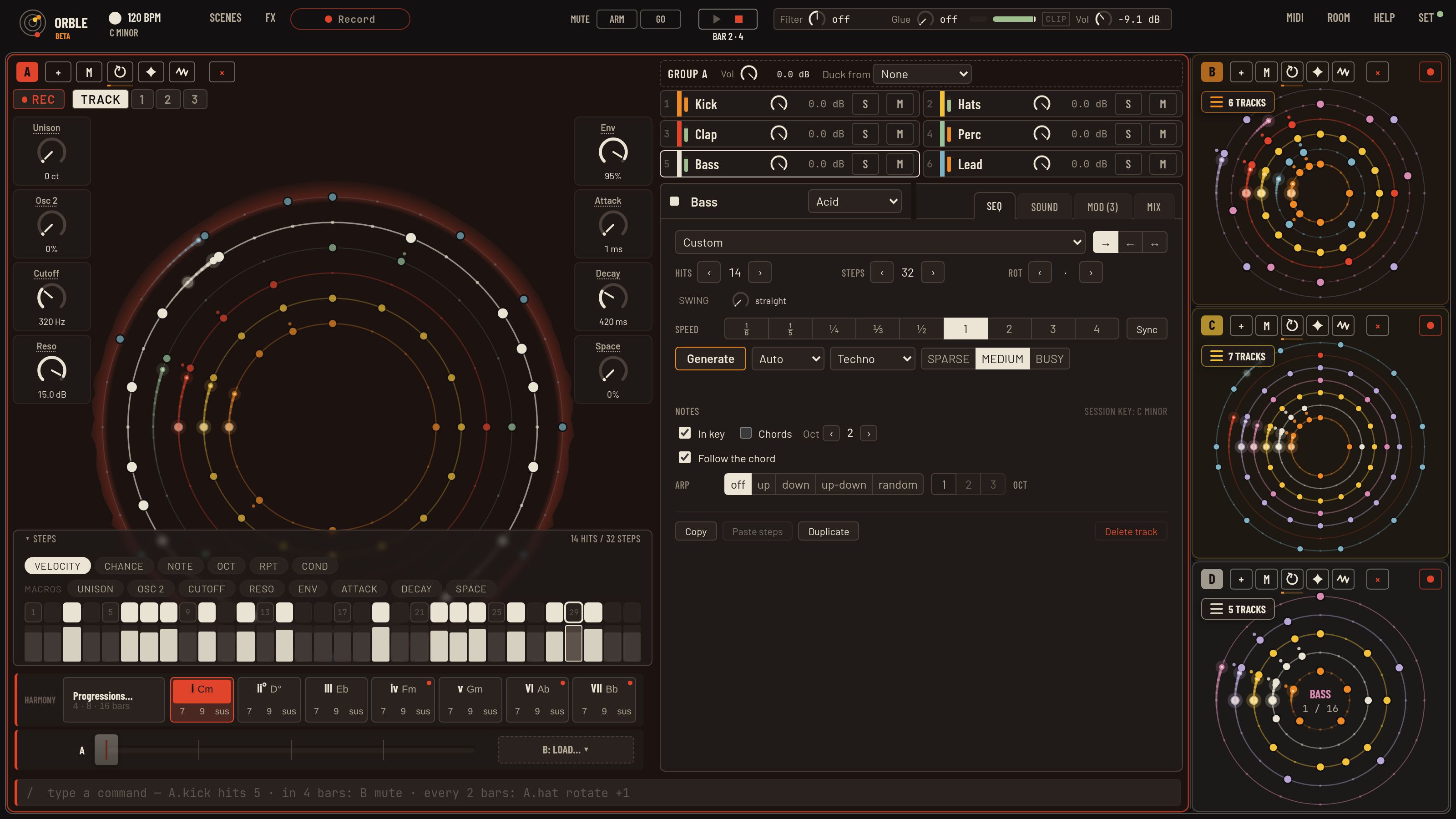Enable the Chords checkbox

(746, 433)
